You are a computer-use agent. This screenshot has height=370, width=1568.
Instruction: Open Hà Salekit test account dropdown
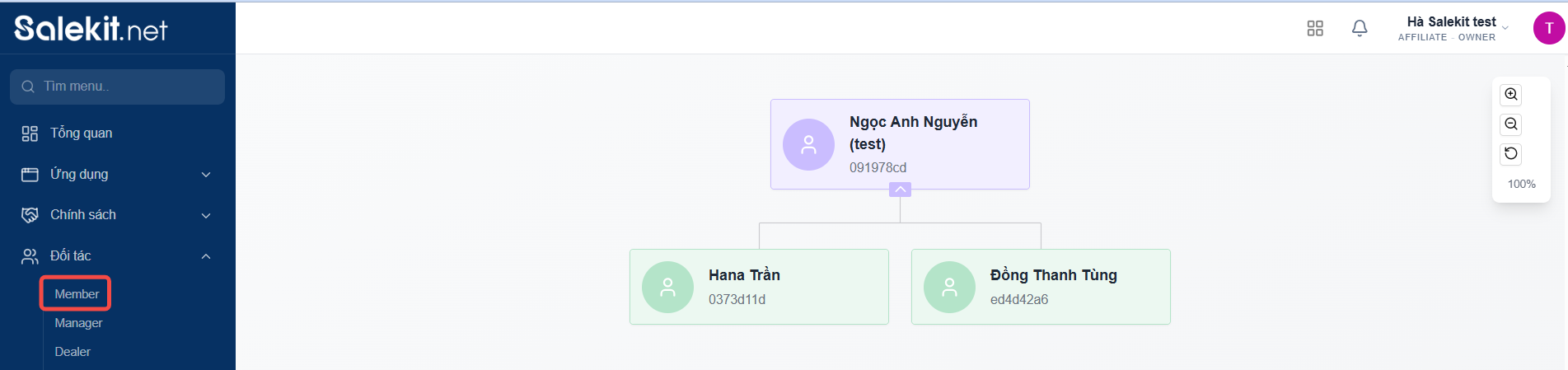coord(1453,29)
